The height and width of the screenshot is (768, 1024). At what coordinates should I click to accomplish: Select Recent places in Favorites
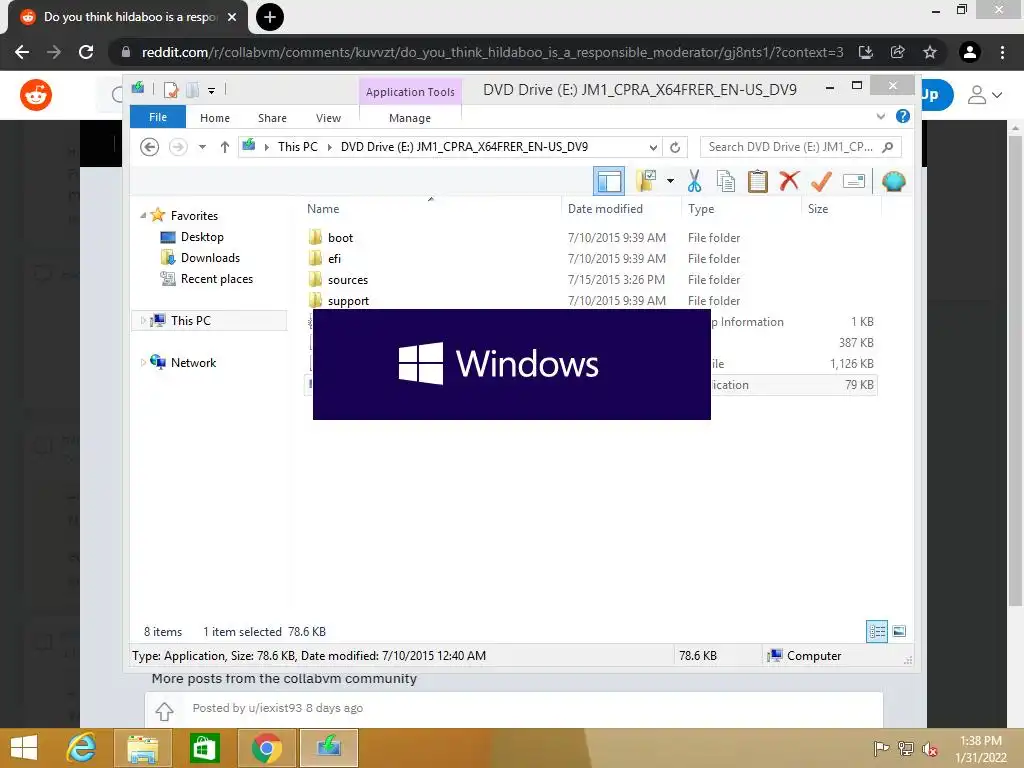[x=217, y=278]
